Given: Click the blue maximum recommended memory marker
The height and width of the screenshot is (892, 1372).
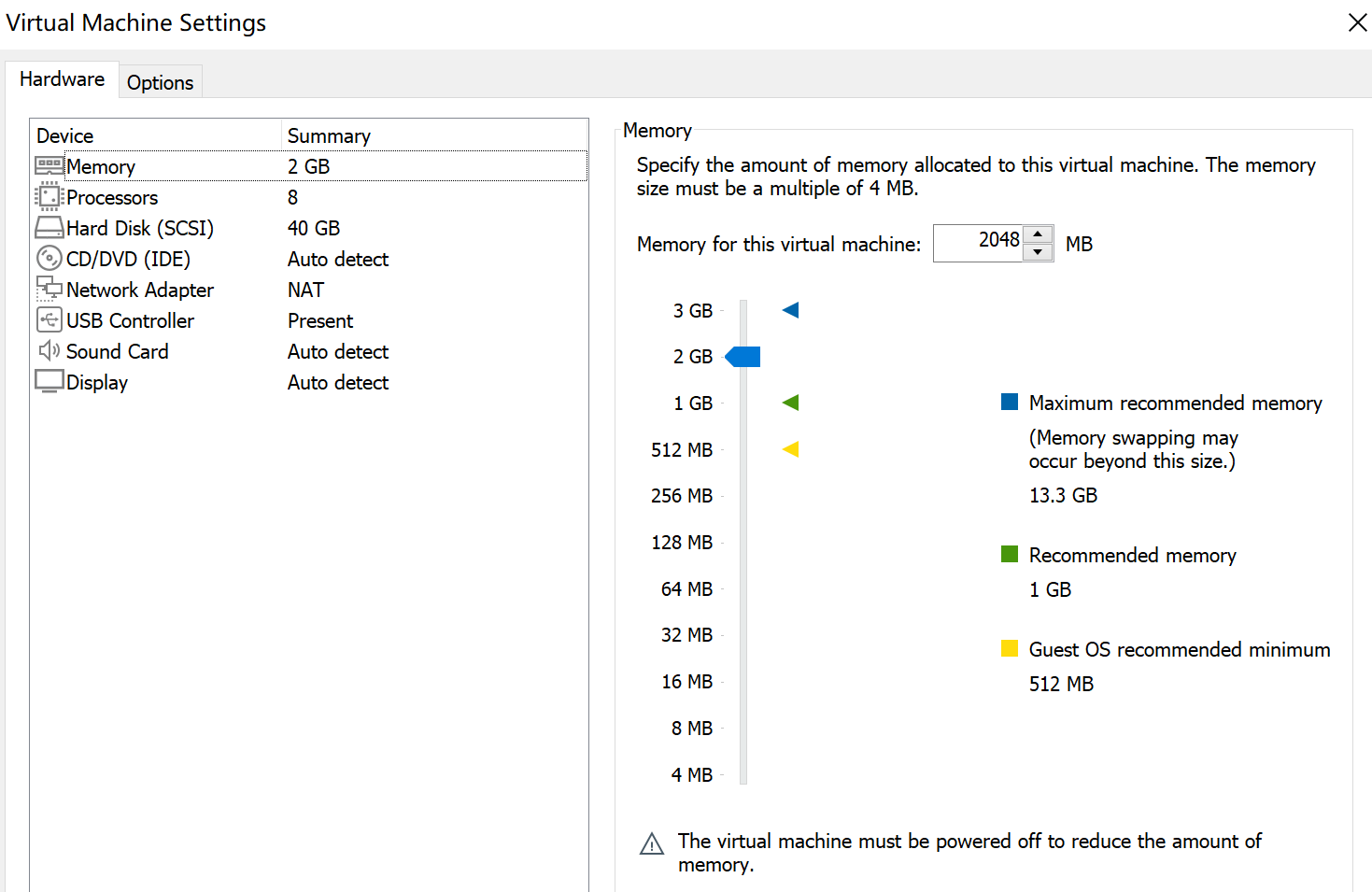Looking at the screenshot, I should [x=790, y=310].
